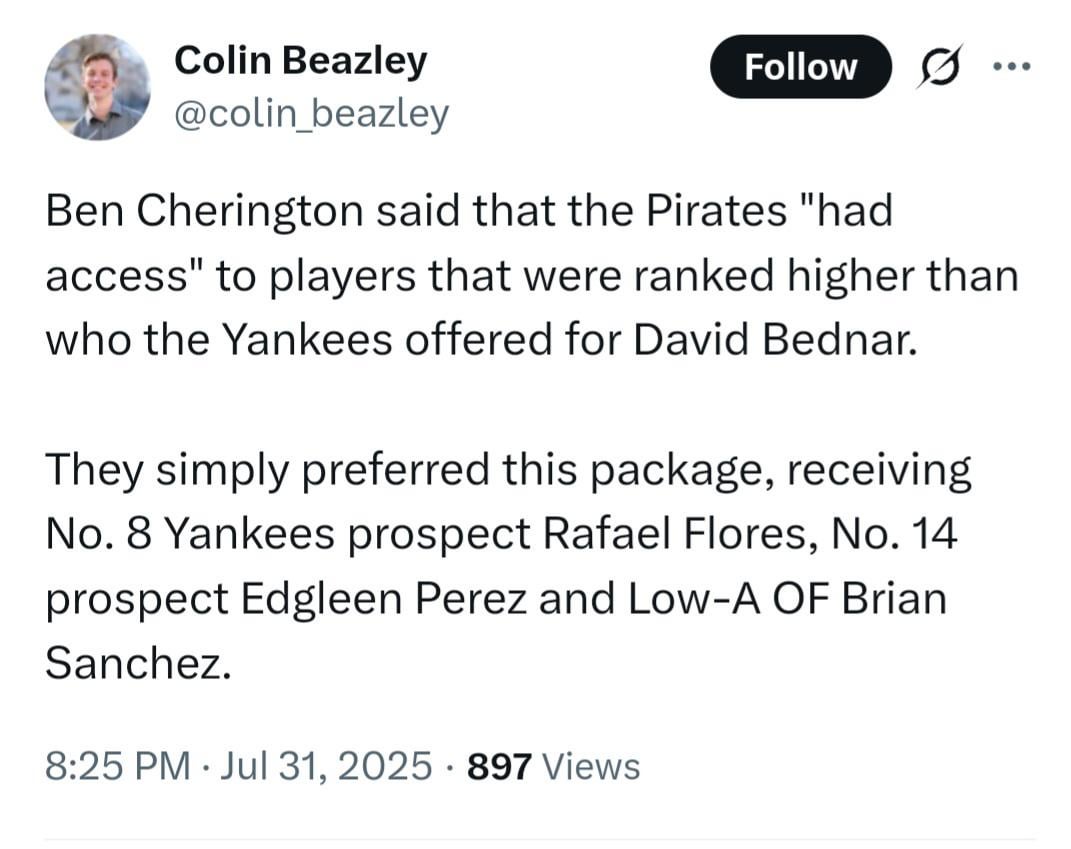
Task: Follow Colin Beazley
Action: (x=799, y=66)
